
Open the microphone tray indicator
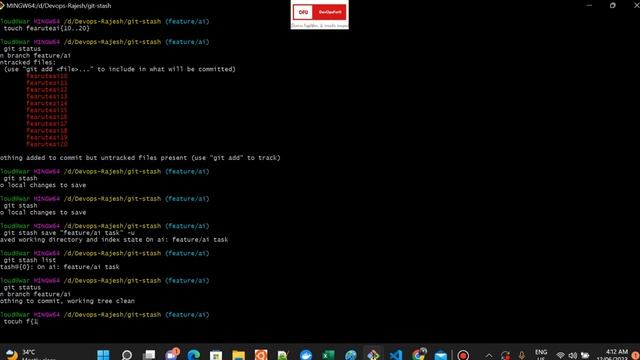pyautogui.click(x=522, y=356)
